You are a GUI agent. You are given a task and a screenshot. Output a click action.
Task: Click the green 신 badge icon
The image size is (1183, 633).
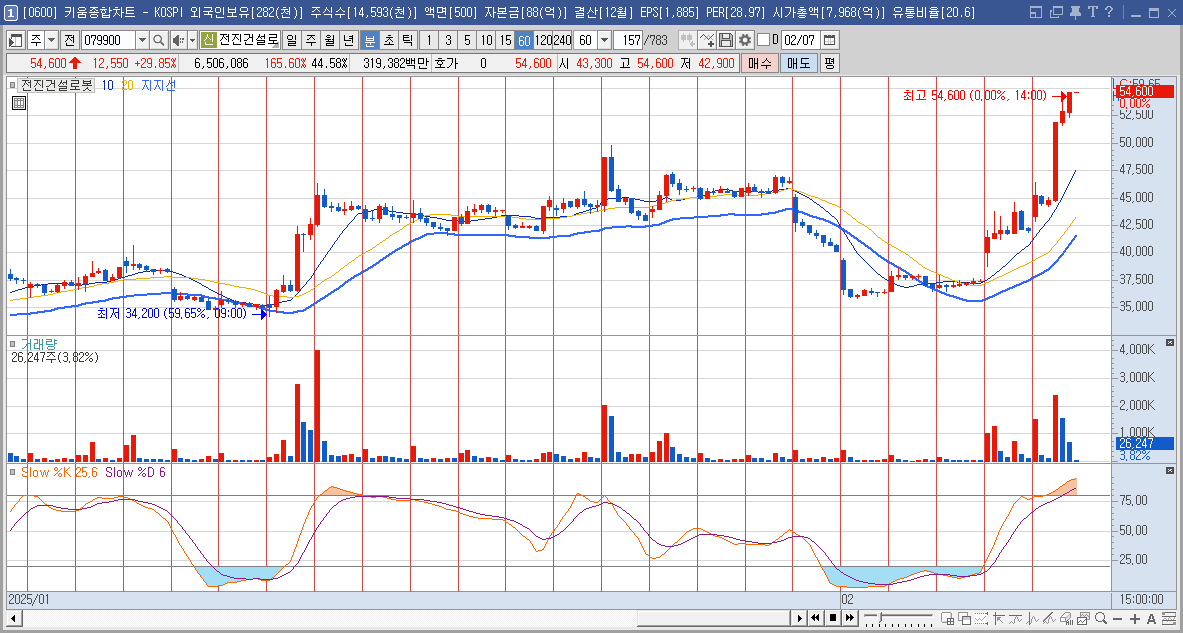(208, 40)
